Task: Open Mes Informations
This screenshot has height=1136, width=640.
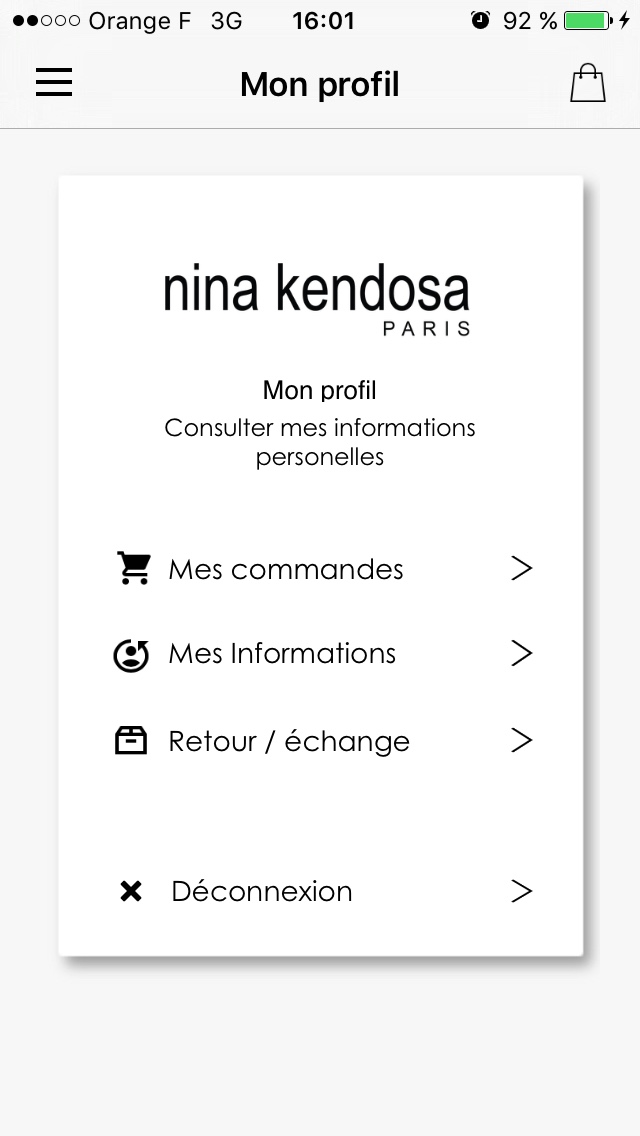Action: click(282, 654)
